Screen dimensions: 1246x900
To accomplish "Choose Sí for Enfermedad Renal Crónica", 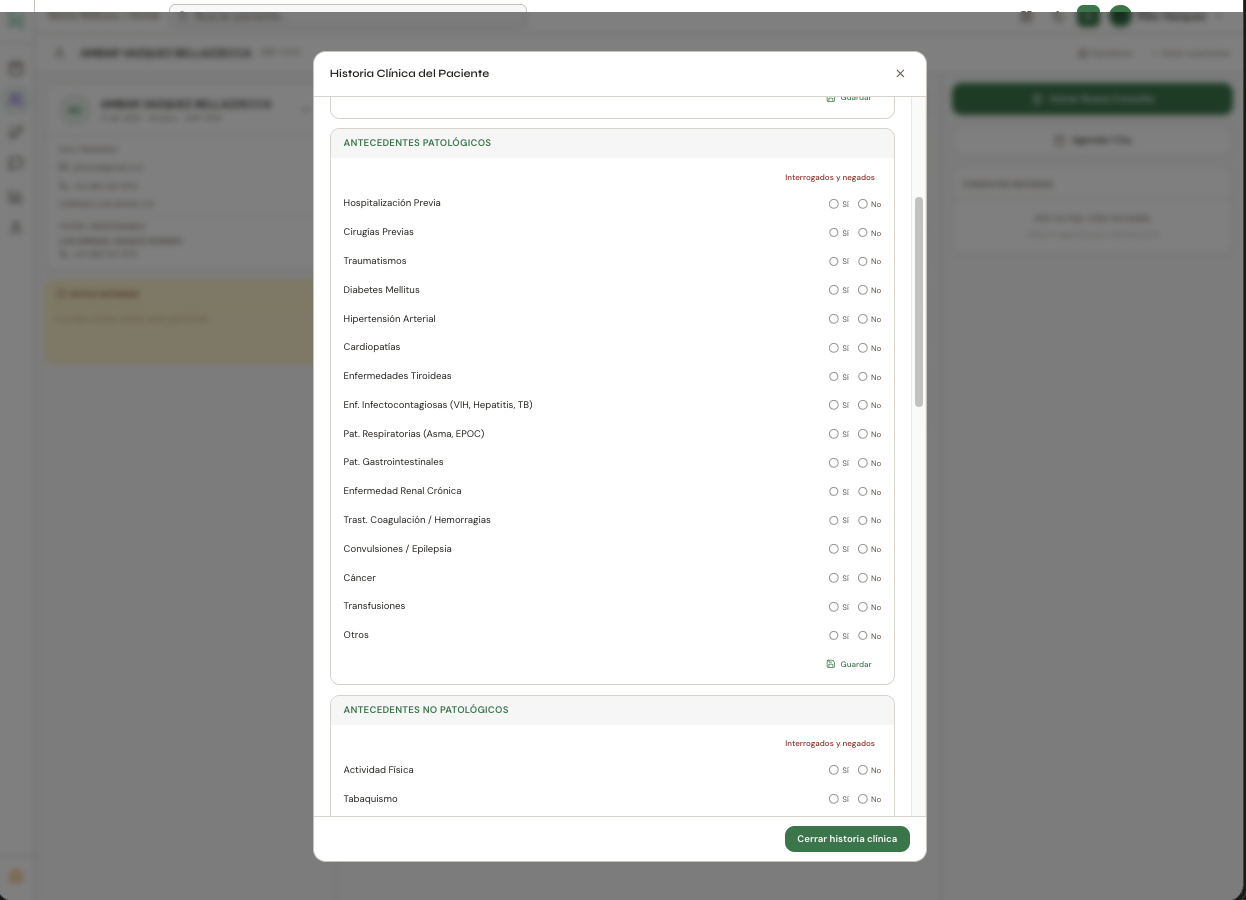I will 833,491.
